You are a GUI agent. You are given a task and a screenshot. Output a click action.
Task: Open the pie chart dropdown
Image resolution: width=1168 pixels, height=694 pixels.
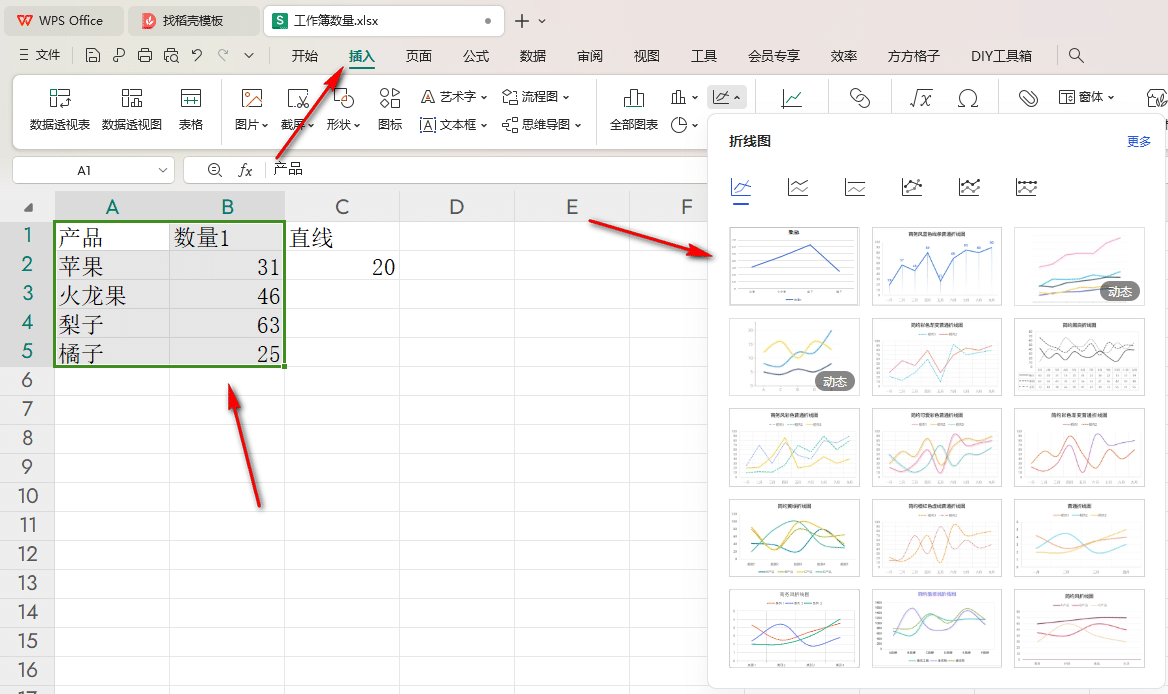(x=684, y=125)
